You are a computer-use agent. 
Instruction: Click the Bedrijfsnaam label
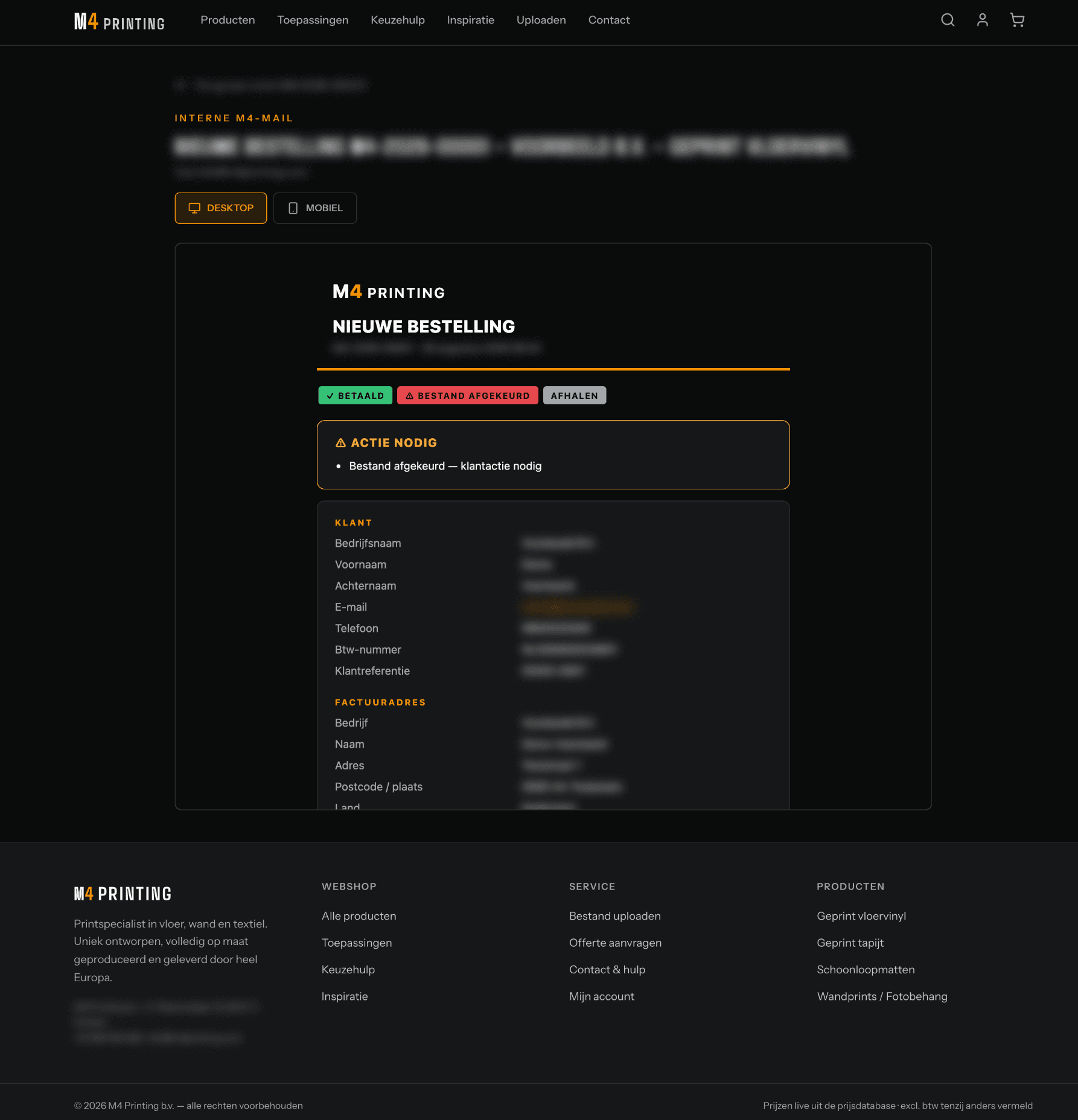tap(368, 543)
